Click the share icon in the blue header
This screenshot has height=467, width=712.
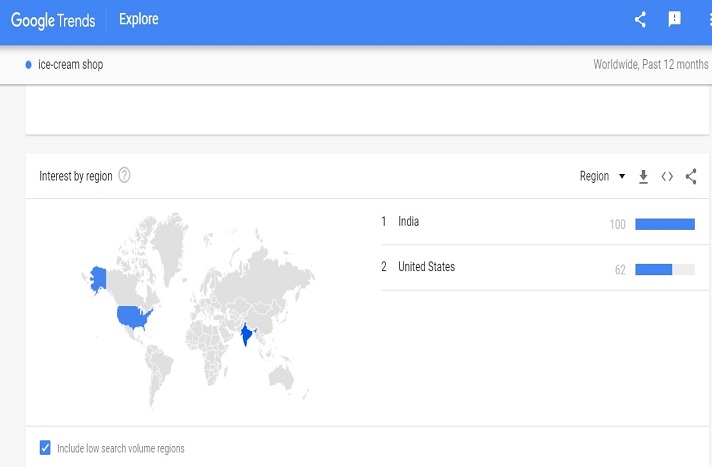[641, 19]
